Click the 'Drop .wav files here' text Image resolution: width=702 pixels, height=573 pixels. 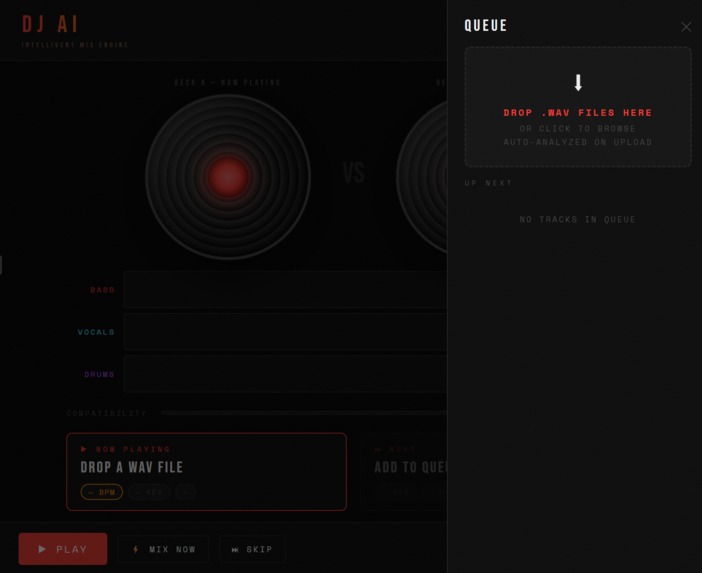coord(578,113)
